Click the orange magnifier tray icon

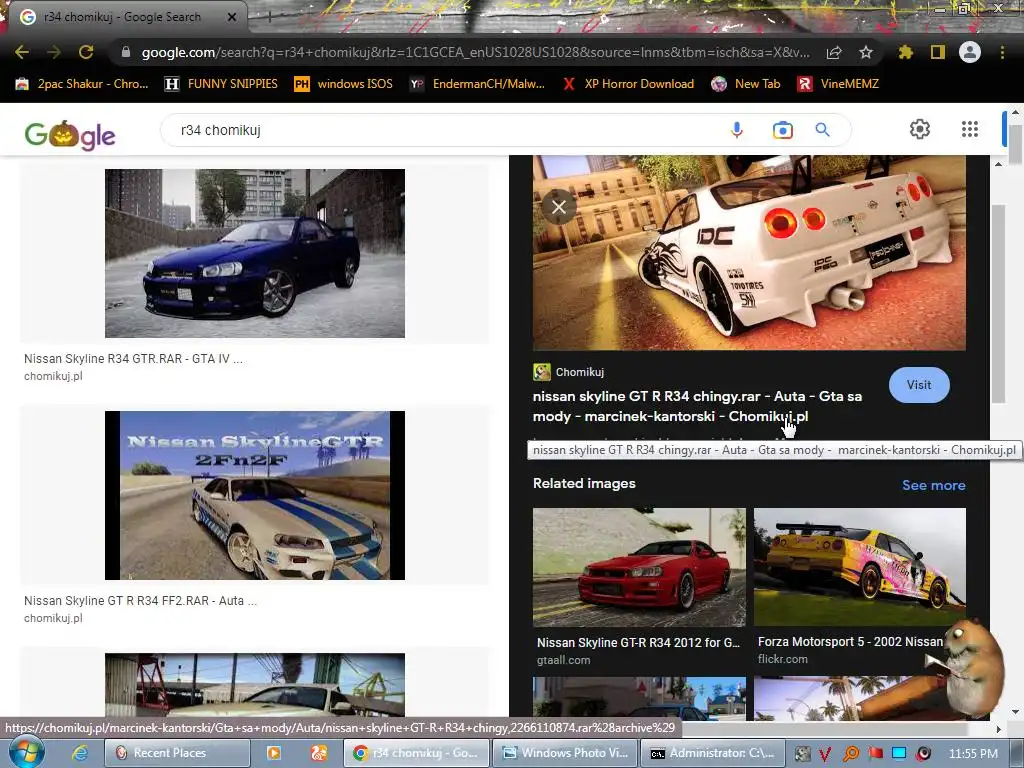click(x=850, y=754)
